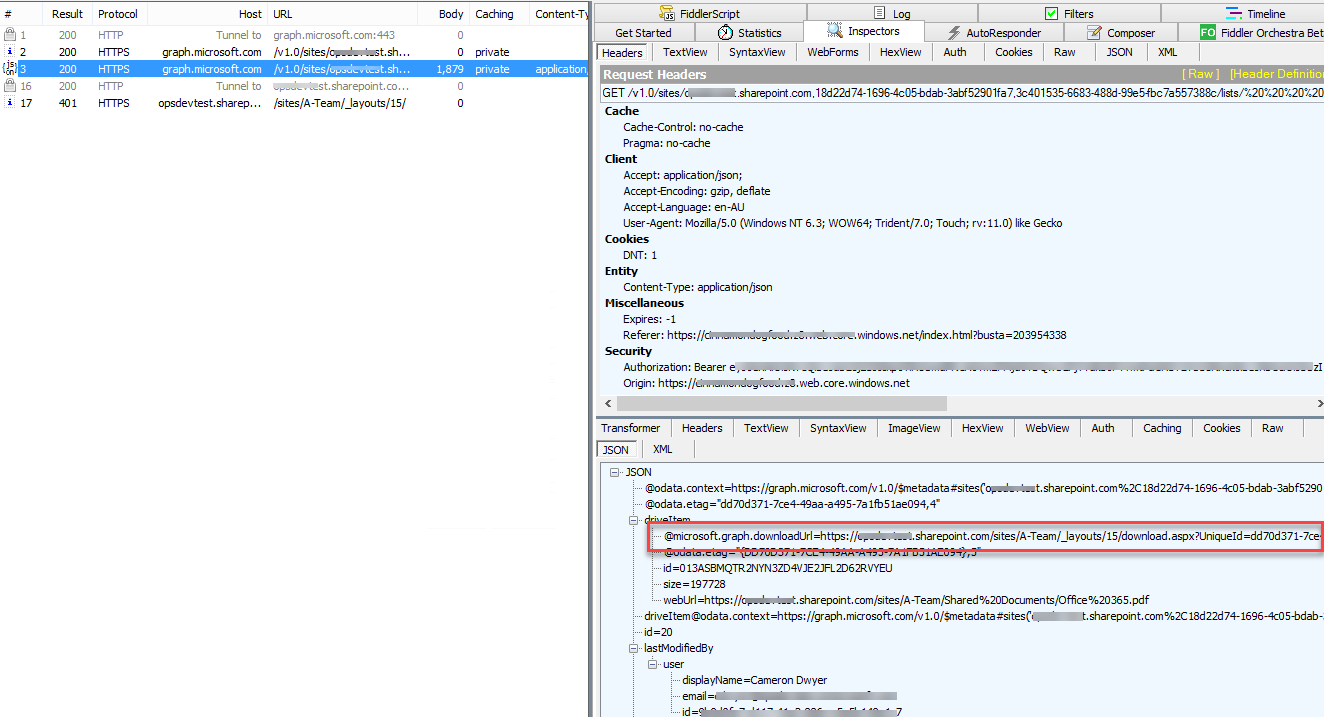
Task: Select the request Headers tab
Action: coord(623,52)
